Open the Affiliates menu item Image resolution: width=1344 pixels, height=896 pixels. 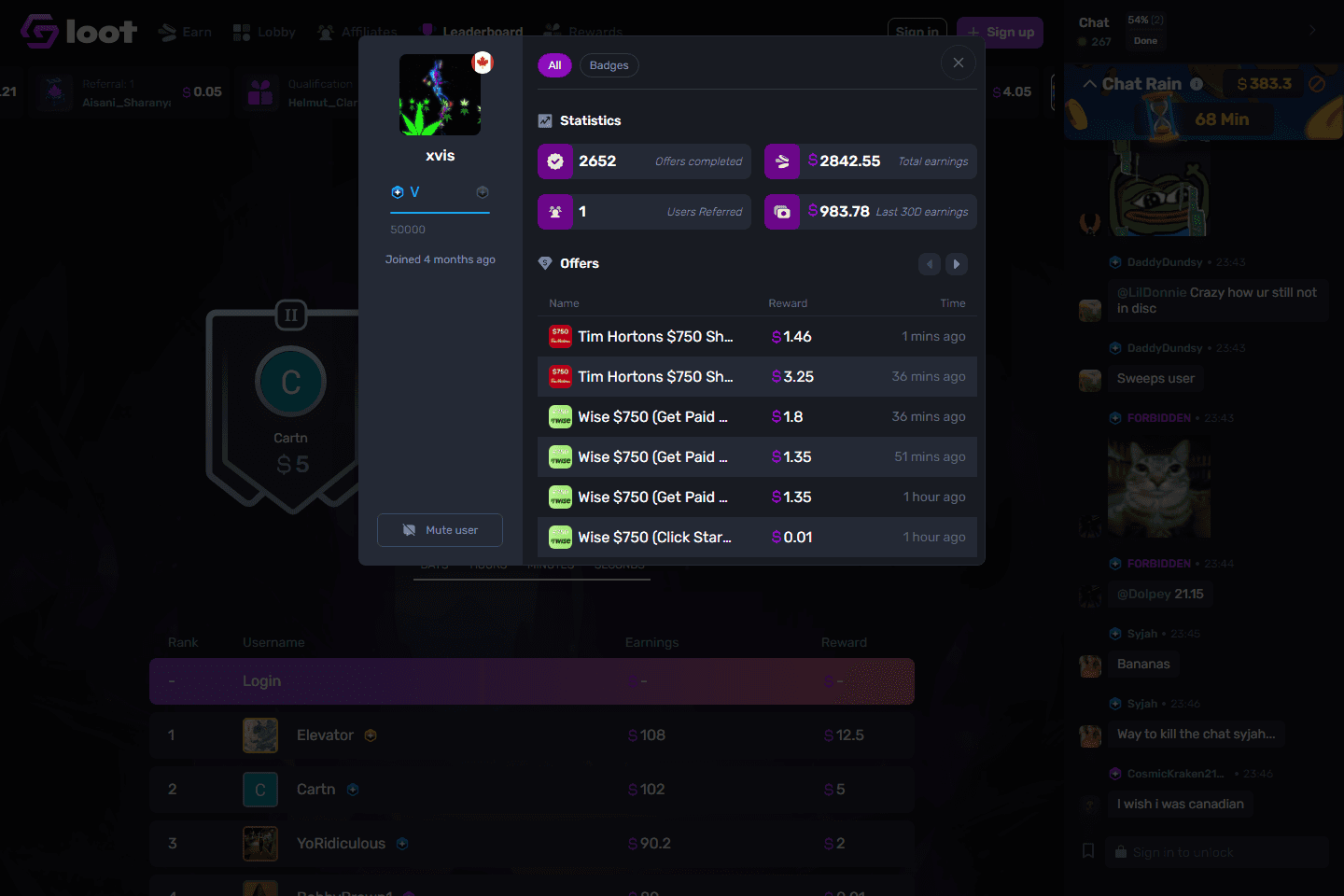tap(357, 32)
